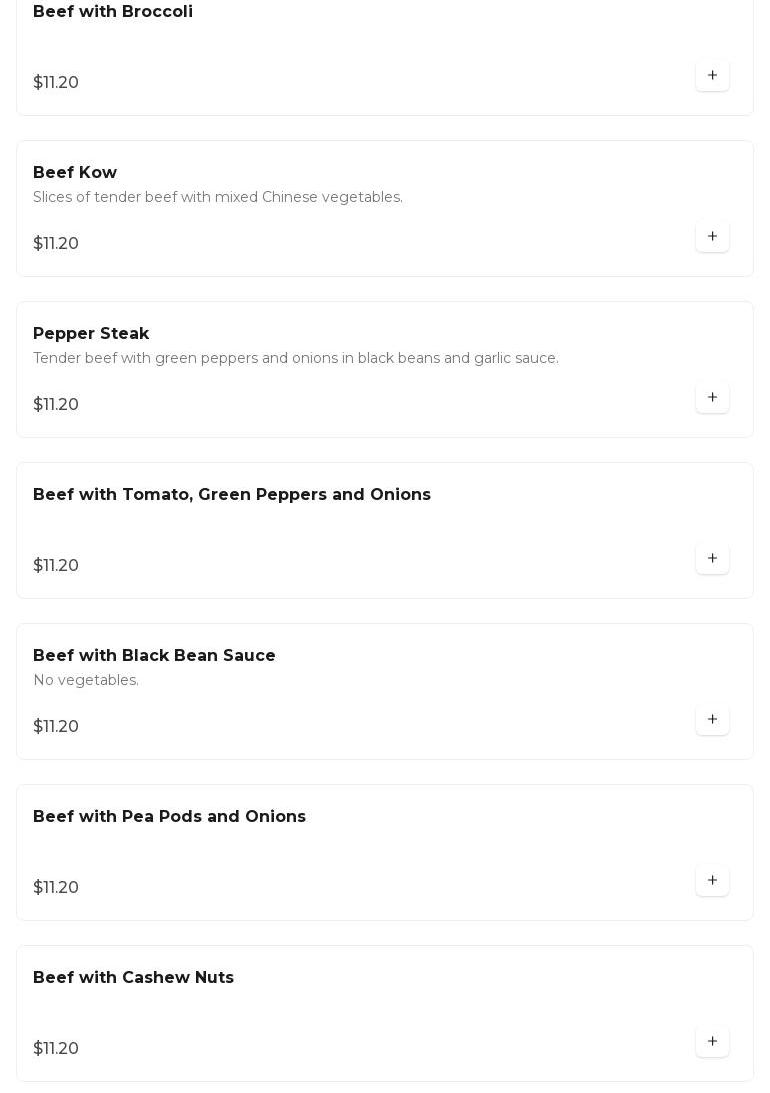
Task: Click the "No vegetables." description text
Action: [x=86, y=681]
